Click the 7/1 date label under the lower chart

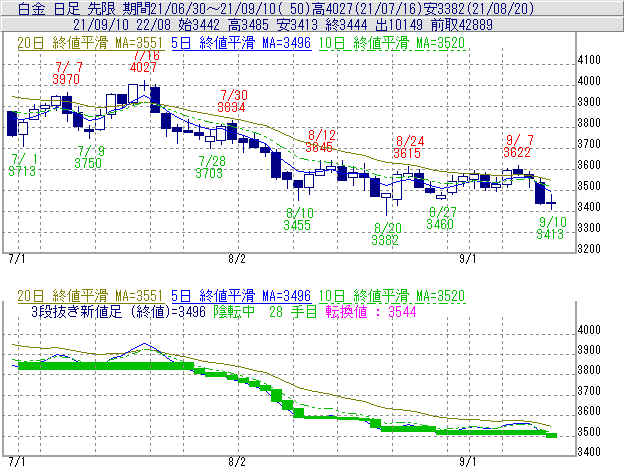coord(17,462)
